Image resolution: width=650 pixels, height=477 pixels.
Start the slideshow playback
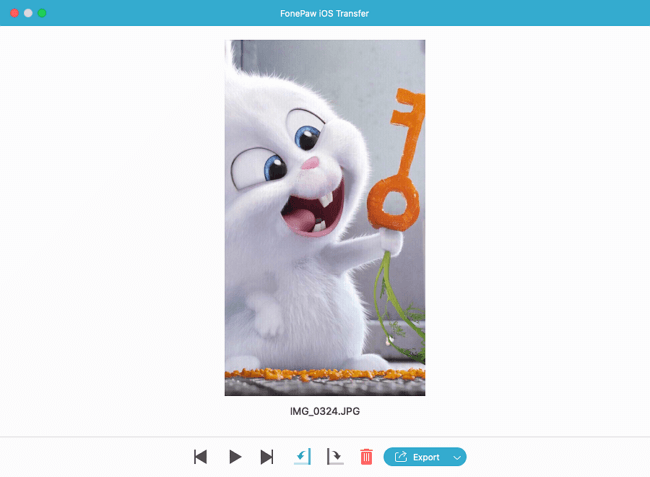[235, 457]
